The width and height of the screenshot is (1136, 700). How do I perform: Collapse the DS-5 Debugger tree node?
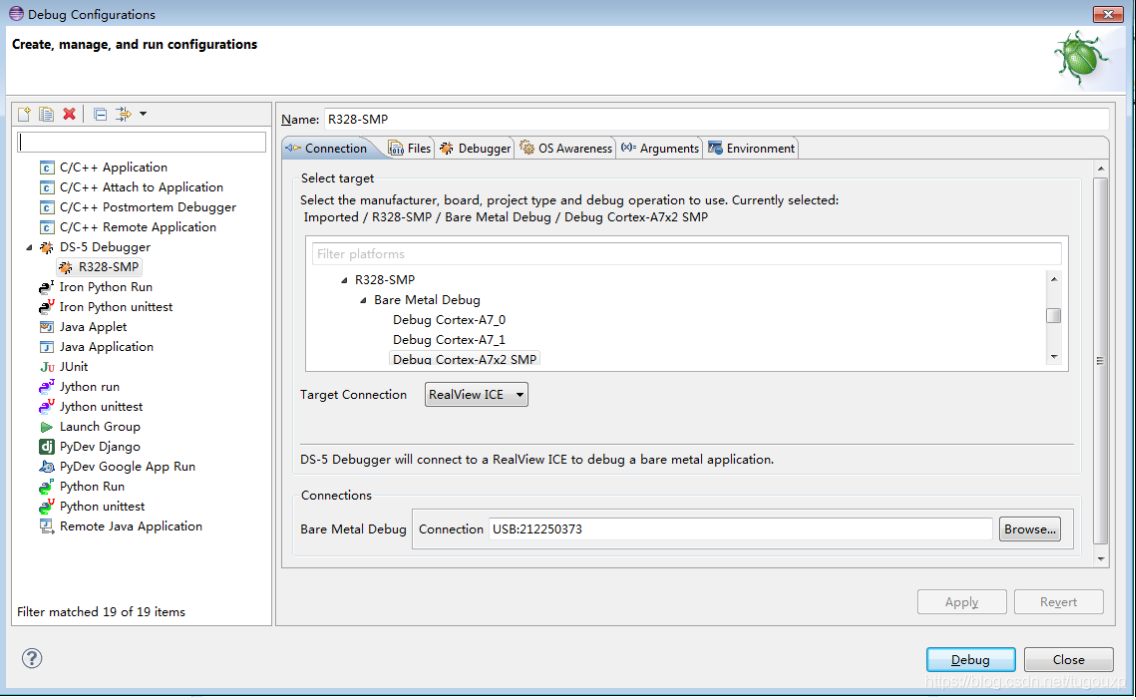point(29,247)
